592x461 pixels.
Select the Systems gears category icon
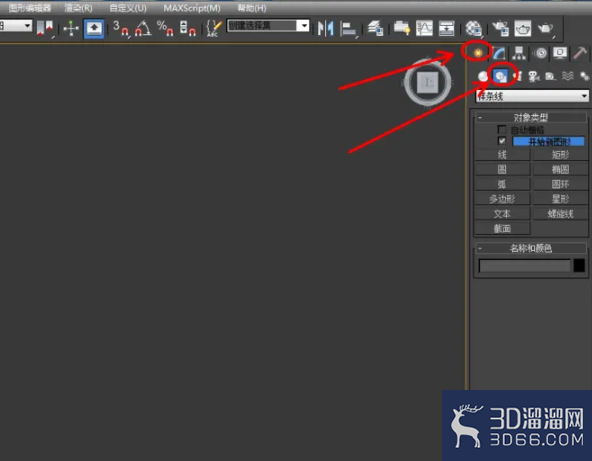pyautogui.click(x=584, y=76)
